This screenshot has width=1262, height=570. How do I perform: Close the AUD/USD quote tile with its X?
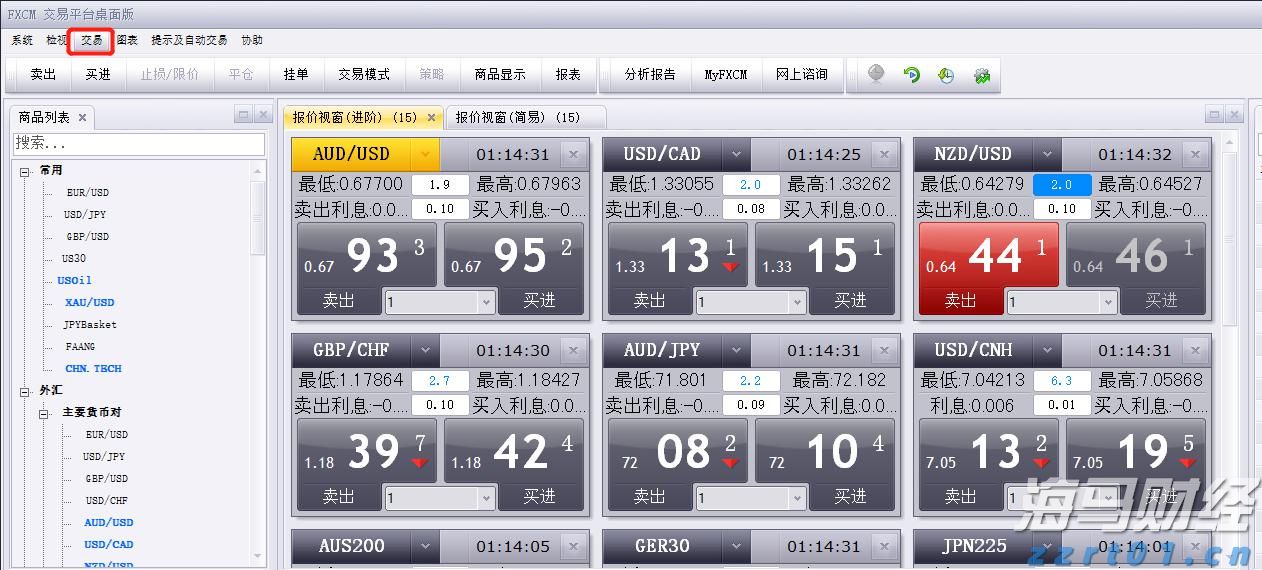point(572,154)
